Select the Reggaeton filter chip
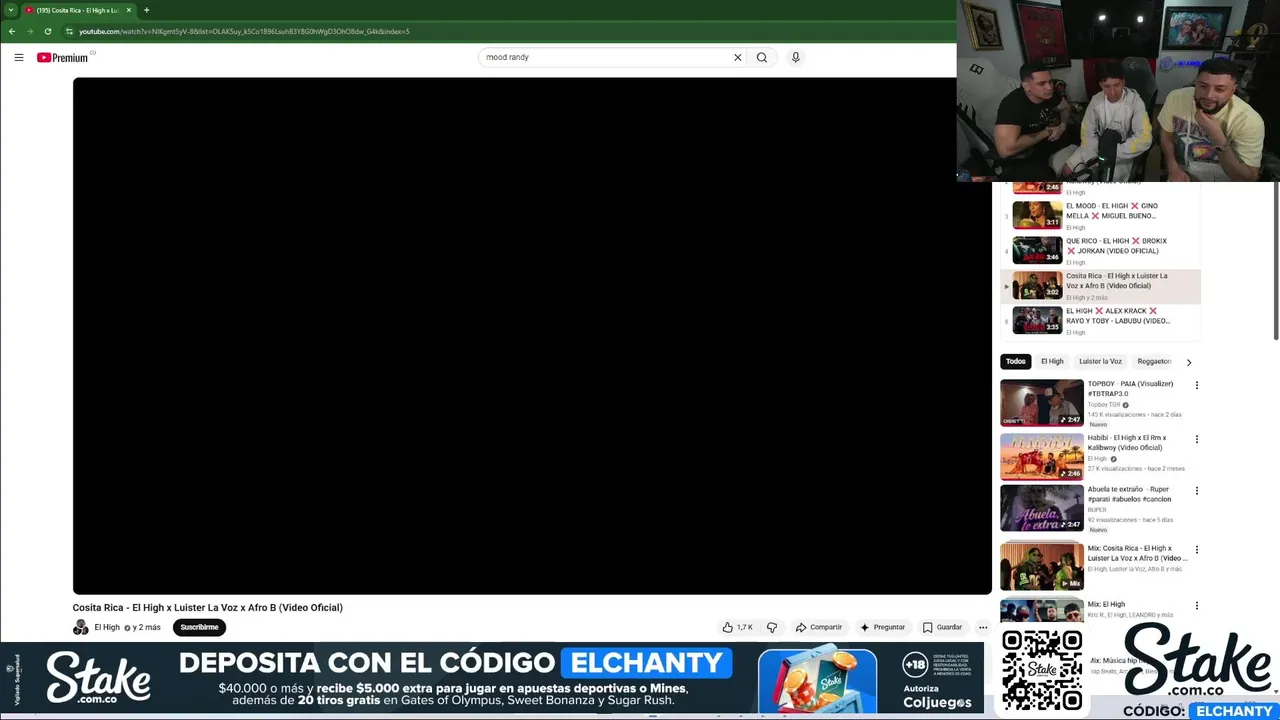The width and height of the screenshot is (1280, 720). [x=1154, y=361]
